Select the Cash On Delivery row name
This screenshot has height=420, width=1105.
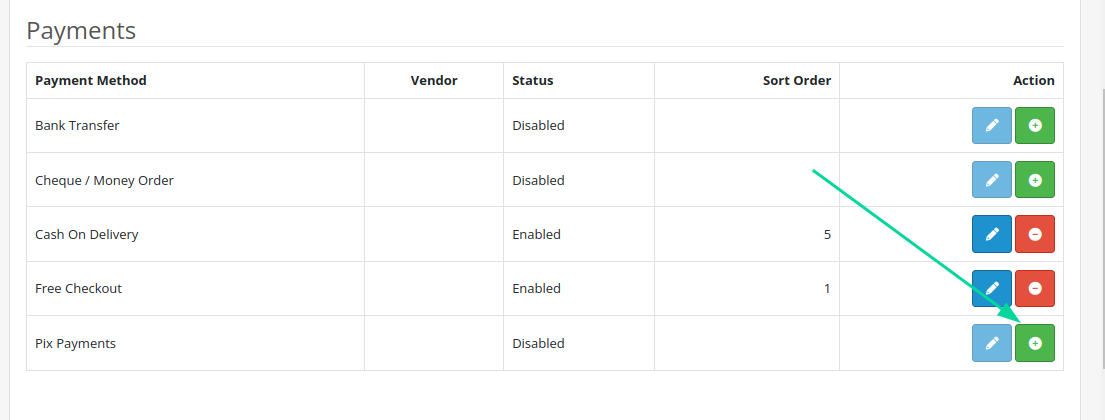pyautogui.click(x=86, y=235)
